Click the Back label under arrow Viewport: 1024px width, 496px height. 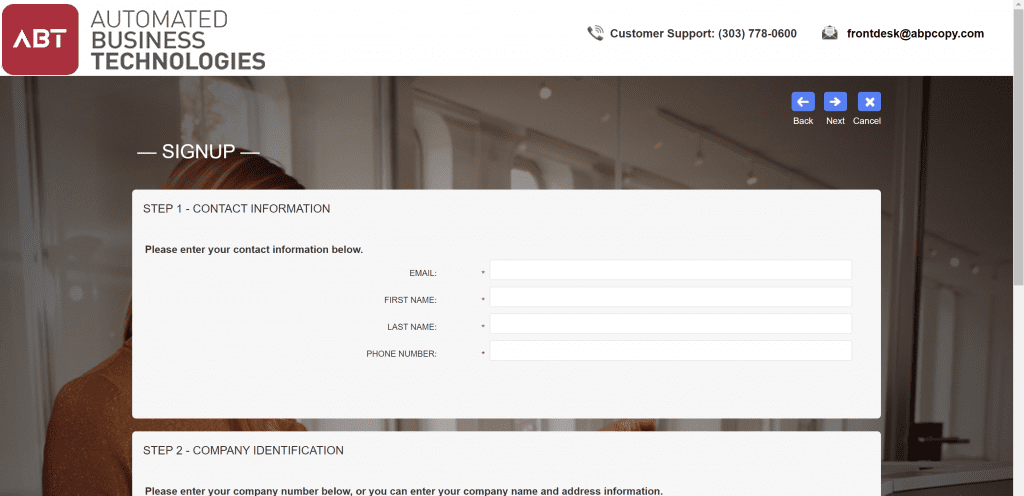pyautogui.click(x=803, y=121)
